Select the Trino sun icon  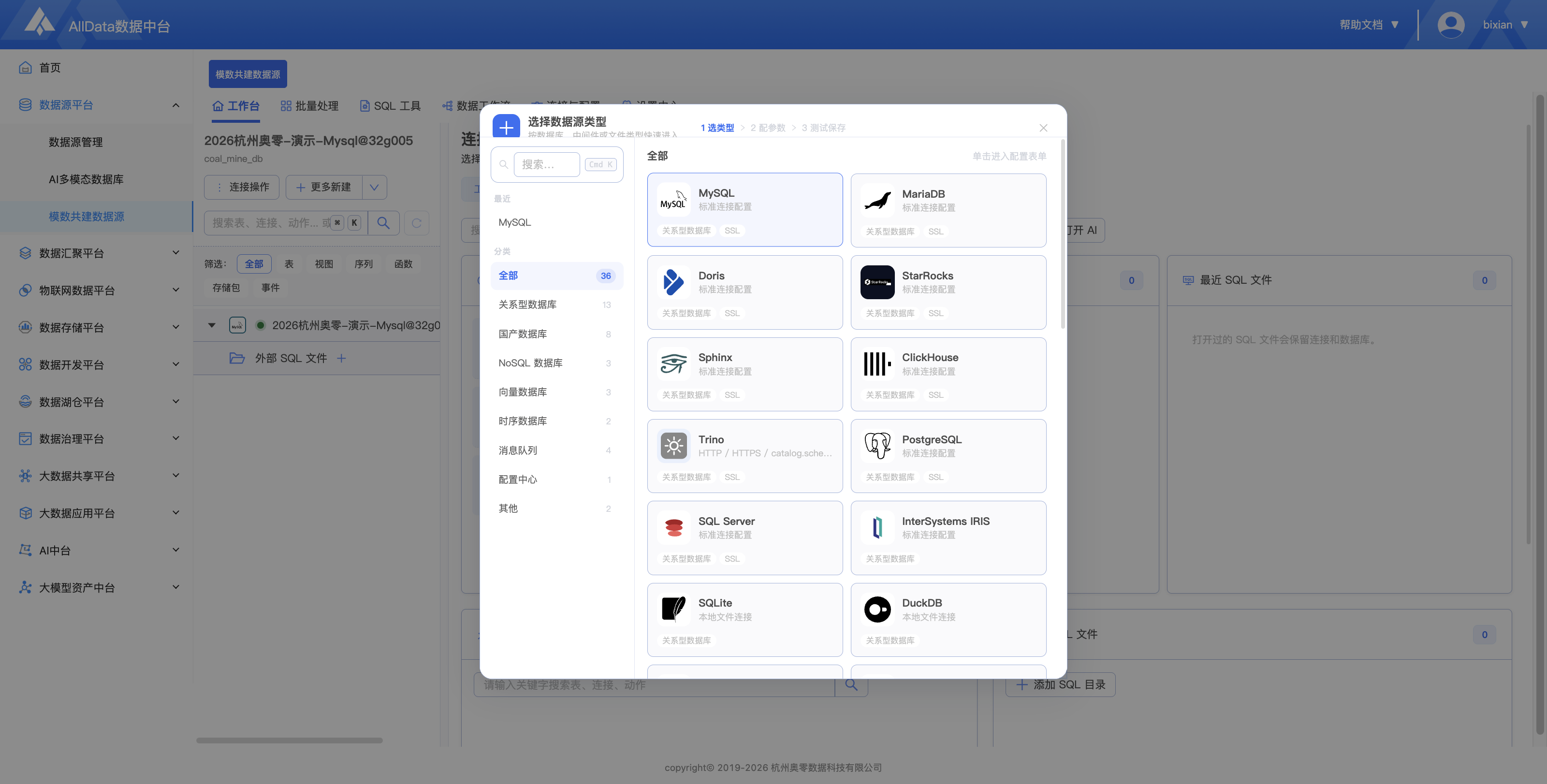click(x=673, y=446)
